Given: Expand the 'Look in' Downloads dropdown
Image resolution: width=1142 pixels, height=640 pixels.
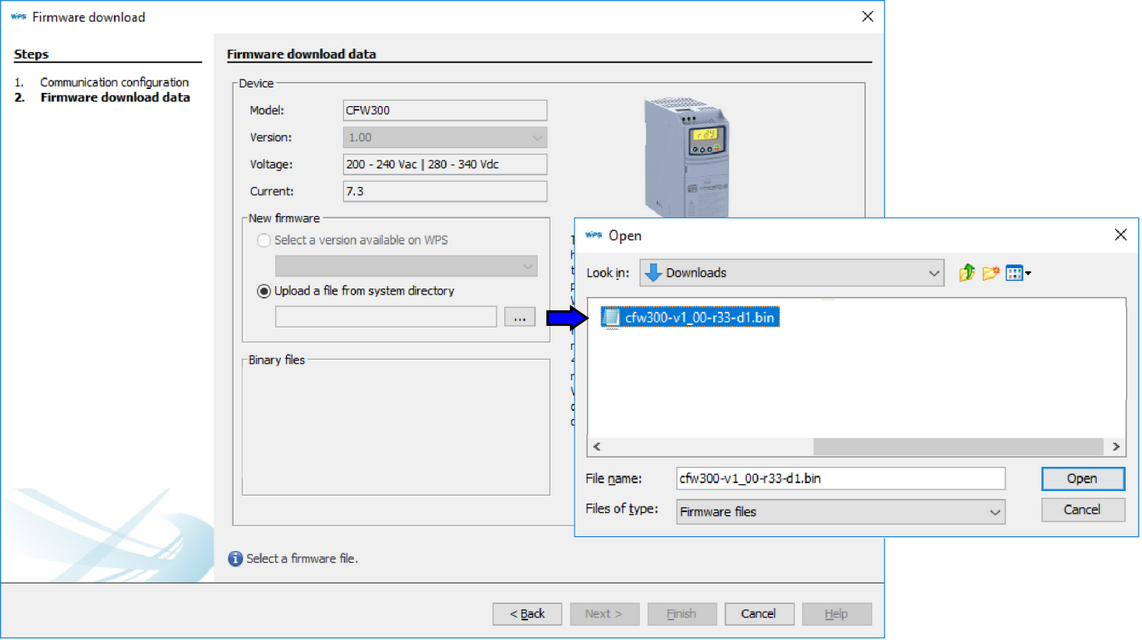Looking at the screenshot, I should pyautogui.click(x=933, y=273).
